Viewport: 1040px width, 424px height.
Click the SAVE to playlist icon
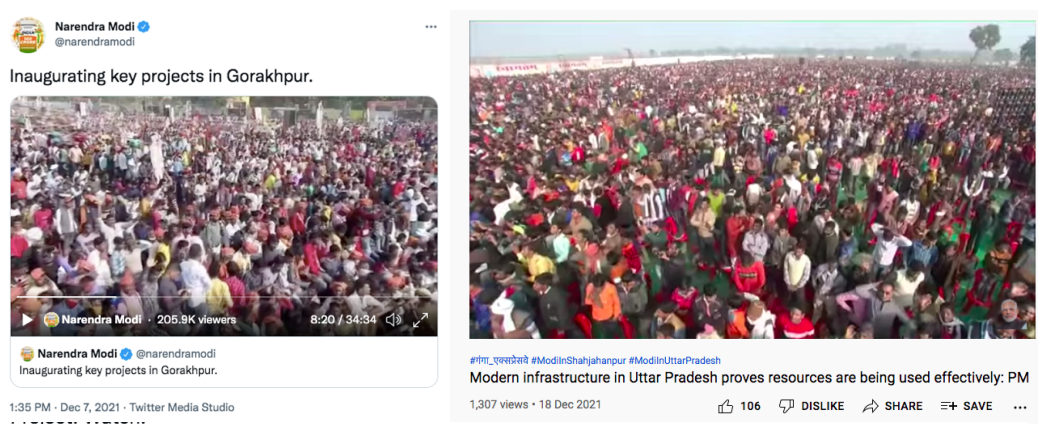tap(948, 406)
